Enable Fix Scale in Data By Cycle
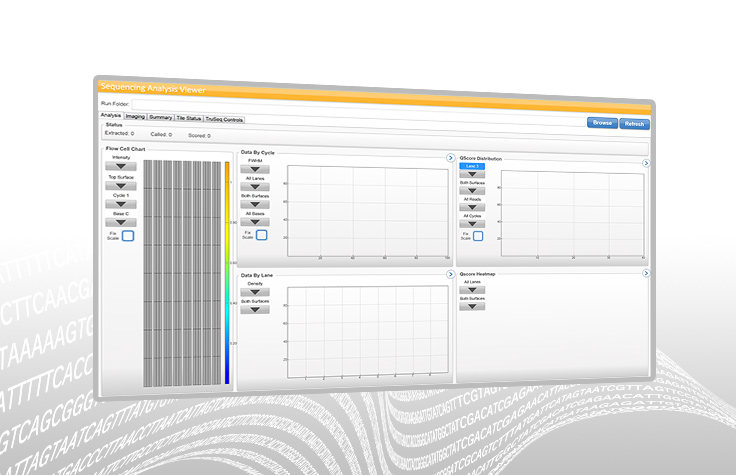This screenshot has width=736, height=475. click(261, 235)
